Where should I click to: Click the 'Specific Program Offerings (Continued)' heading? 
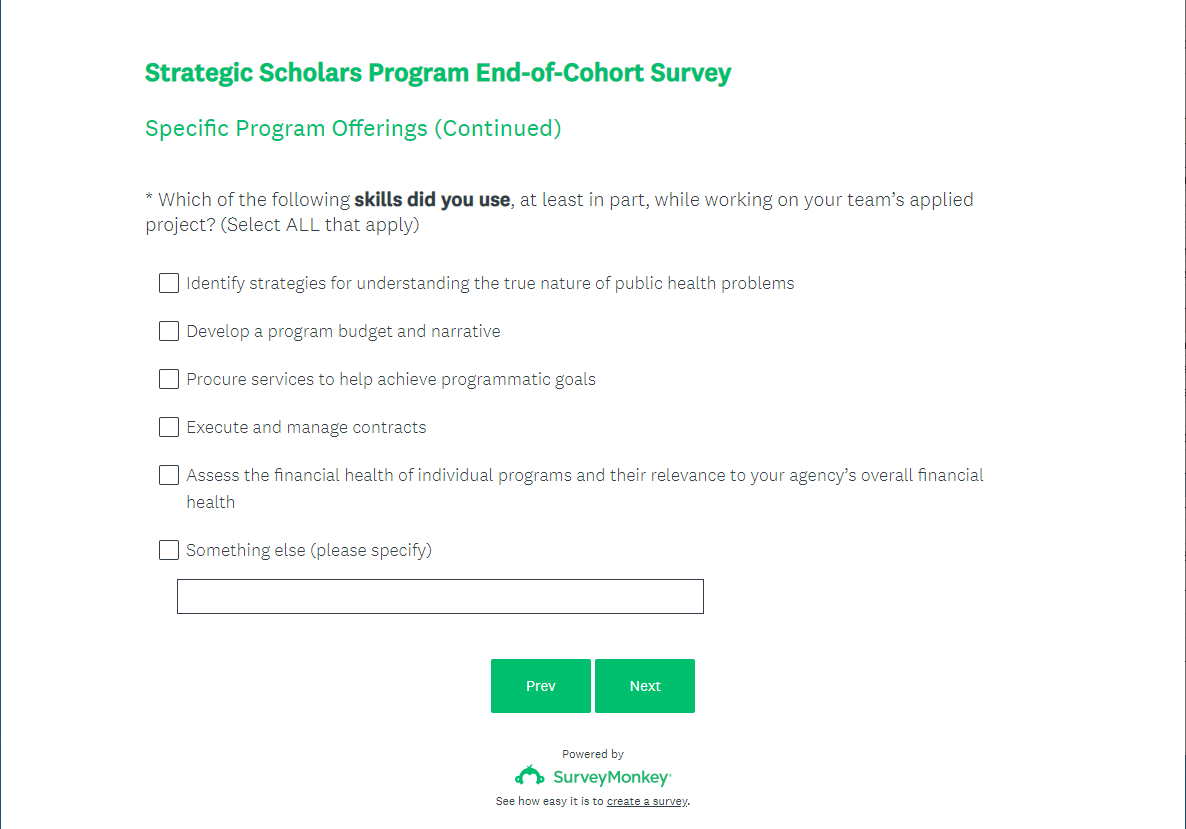pos(353,128)
